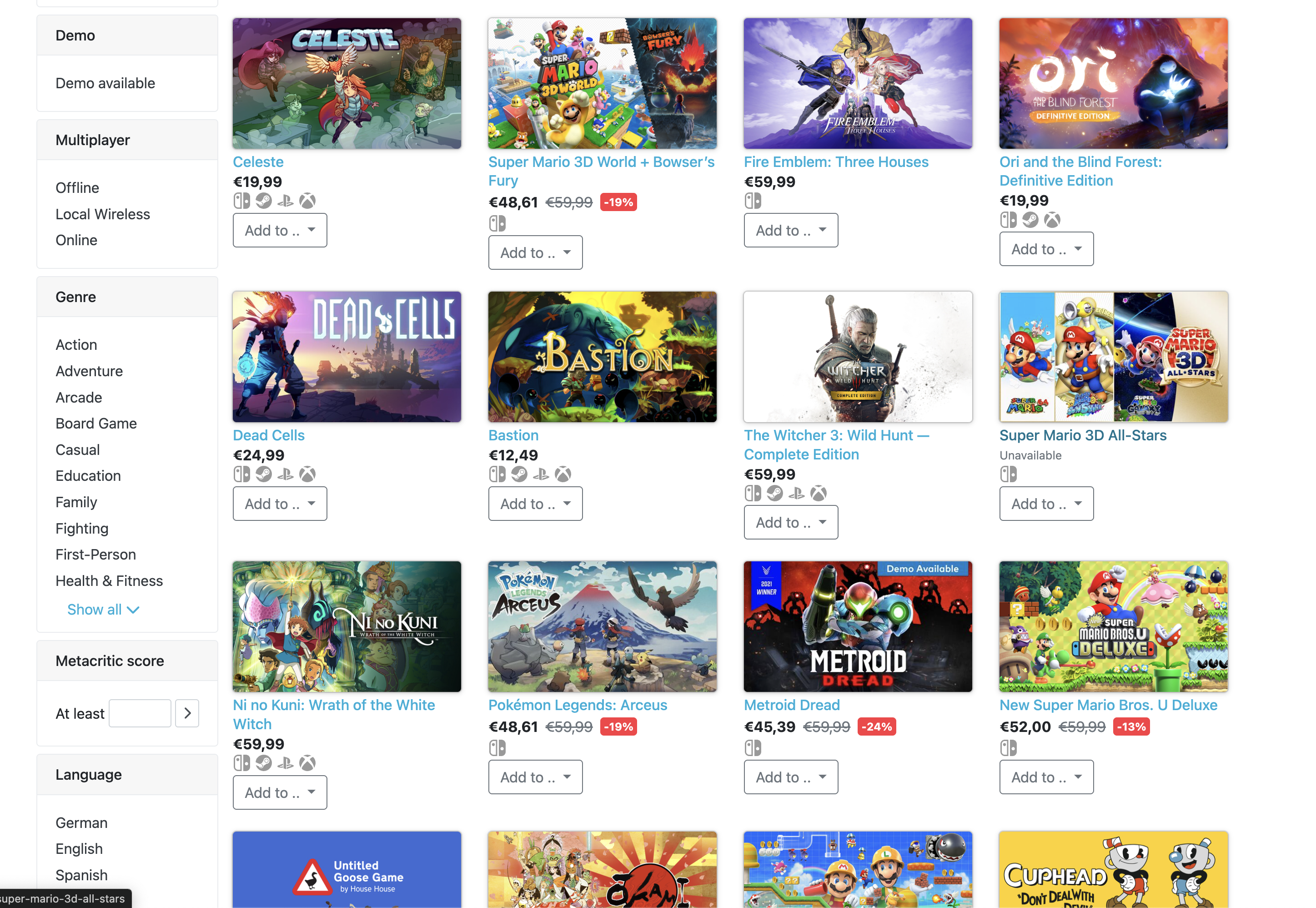
Task: Click the Steam icon under Ori and the Blind Forest
Action: pyautogui.click(x=1030, y=220)
